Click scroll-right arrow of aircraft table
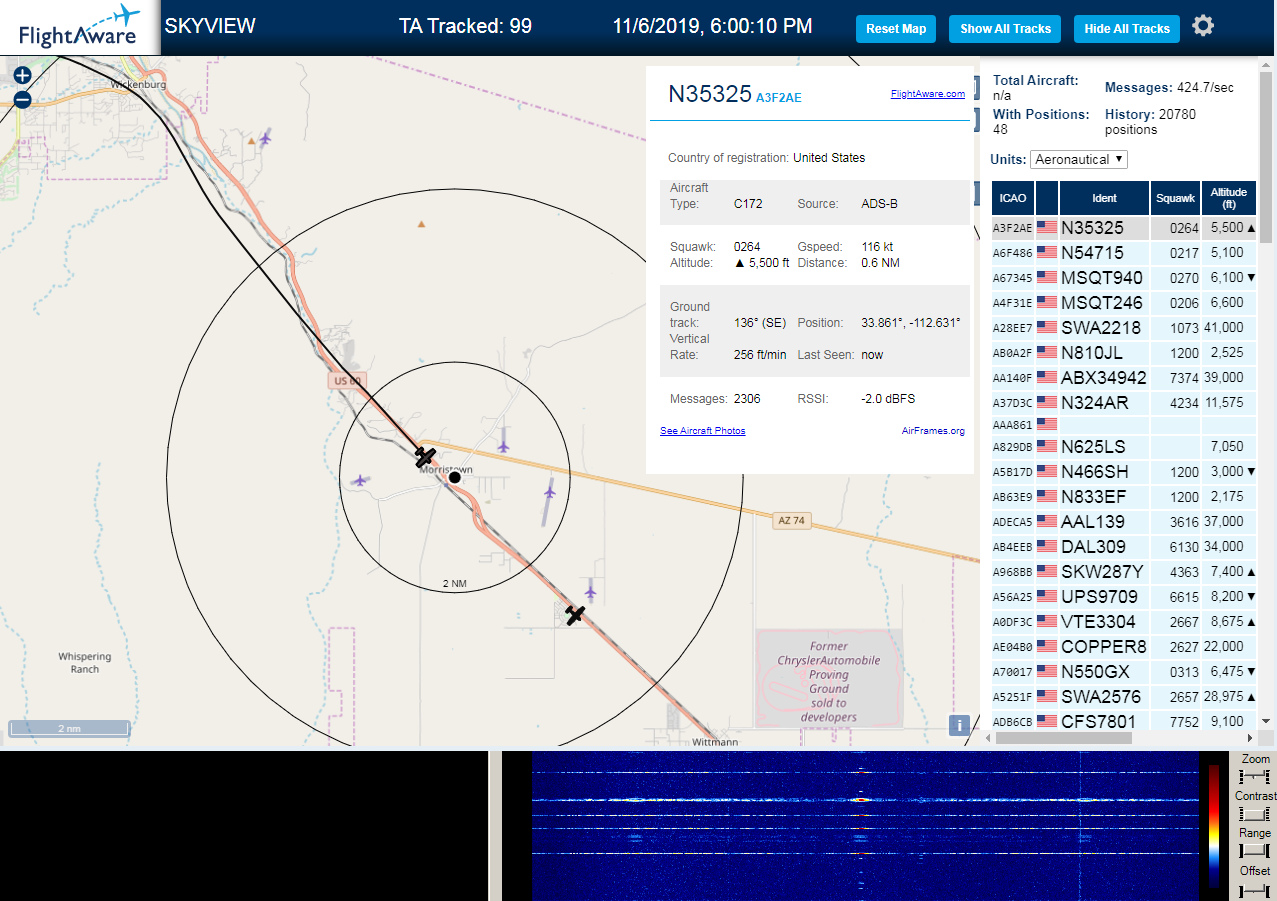 point(1250,738)
